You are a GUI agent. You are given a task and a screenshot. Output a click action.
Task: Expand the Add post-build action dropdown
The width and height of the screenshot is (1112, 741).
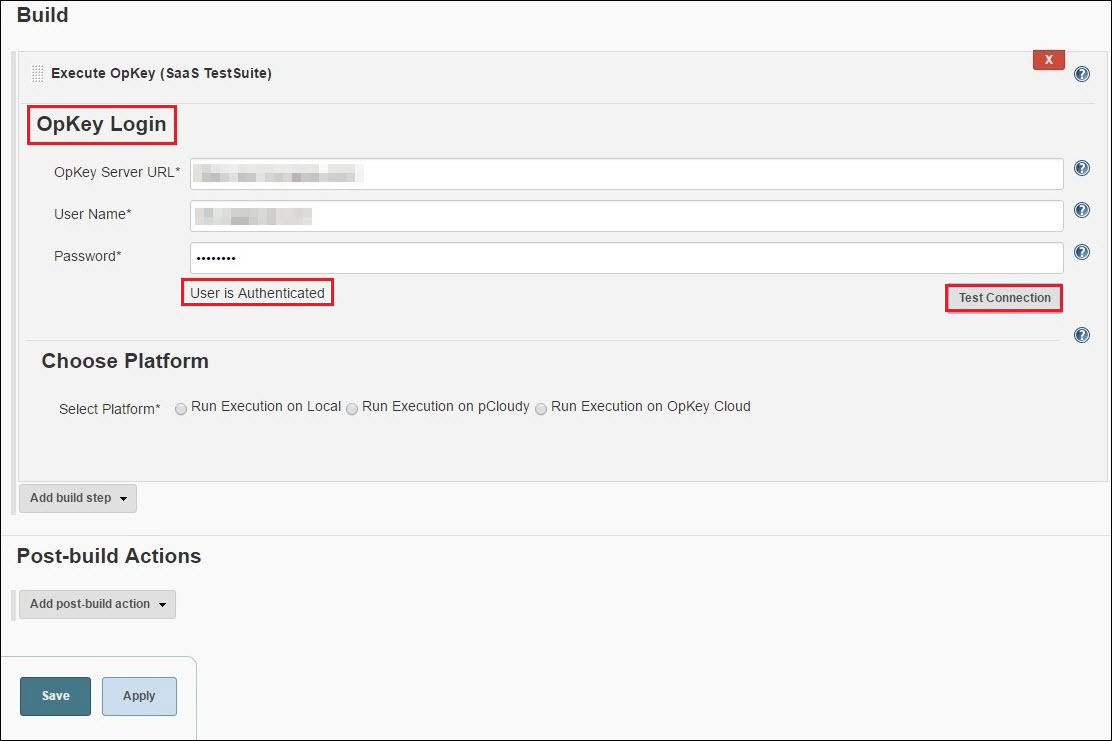point(97,604)
